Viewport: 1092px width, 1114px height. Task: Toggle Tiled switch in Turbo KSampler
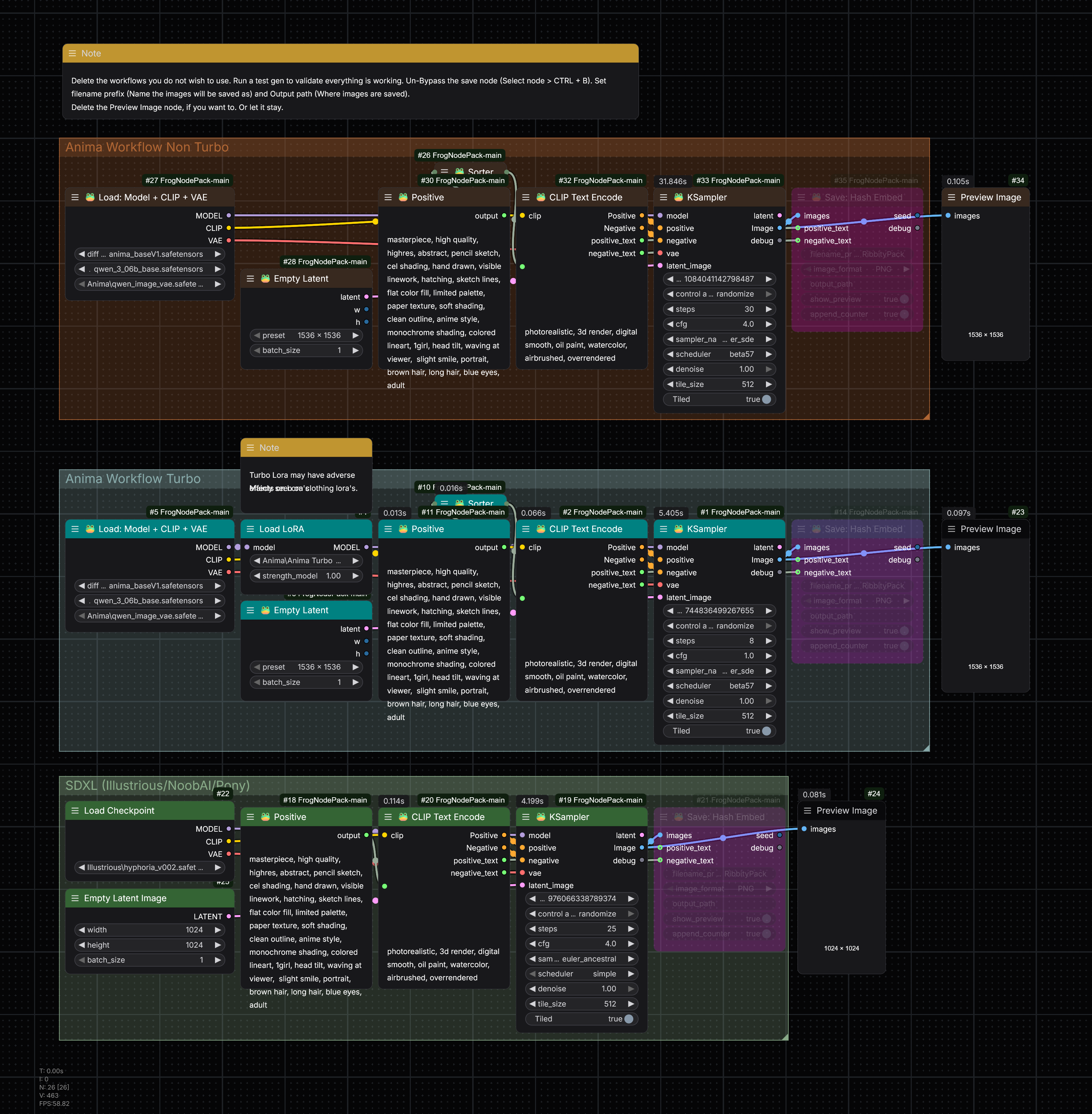point(766,731)
